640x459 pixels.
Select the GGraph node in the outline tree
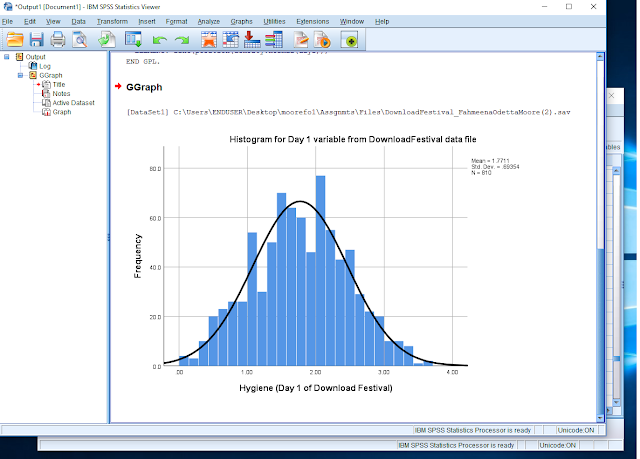[x=51, y=75]
